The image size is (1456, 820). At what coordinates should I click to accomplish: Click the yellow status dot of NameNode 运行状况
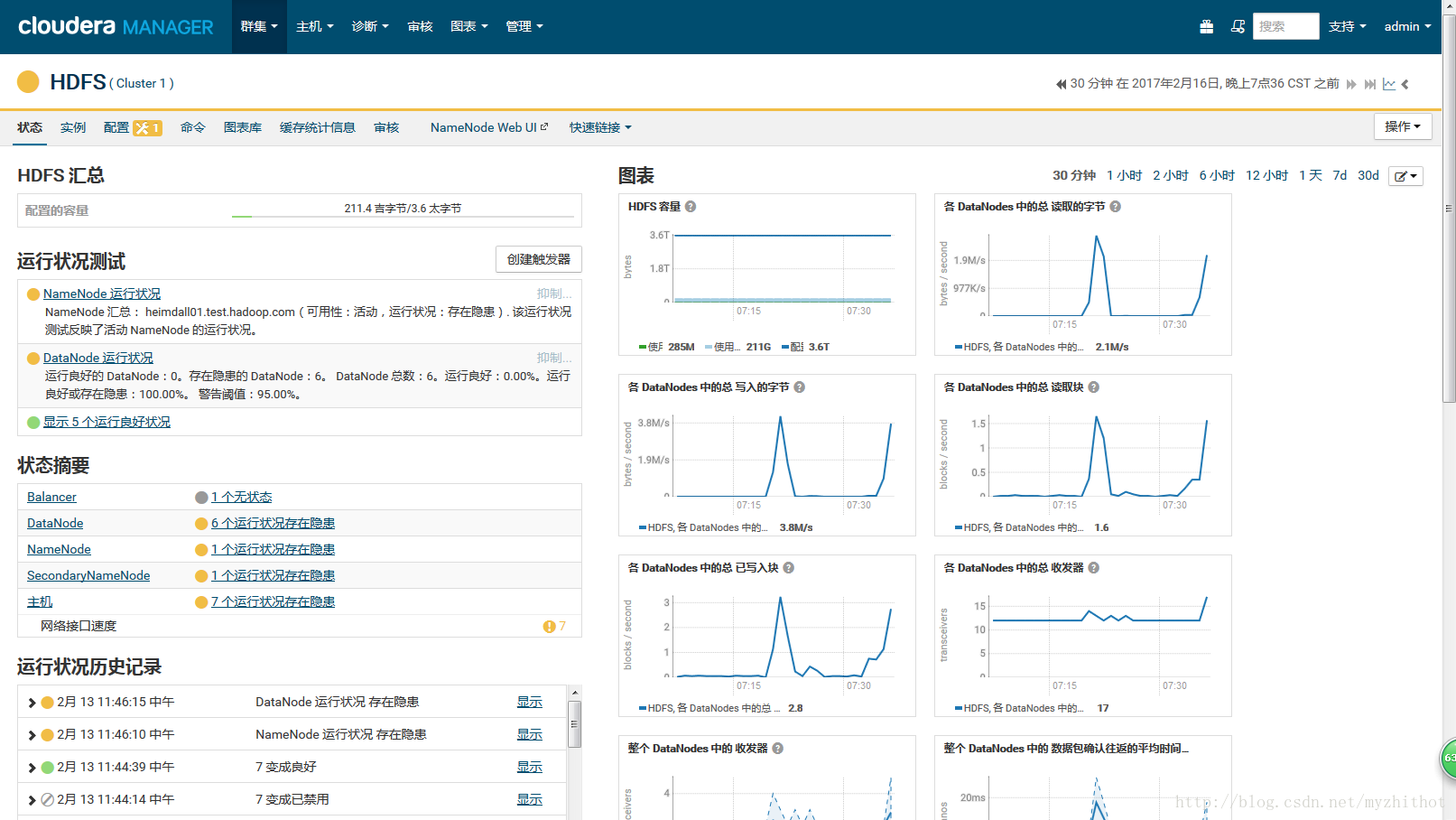[33, 294]
